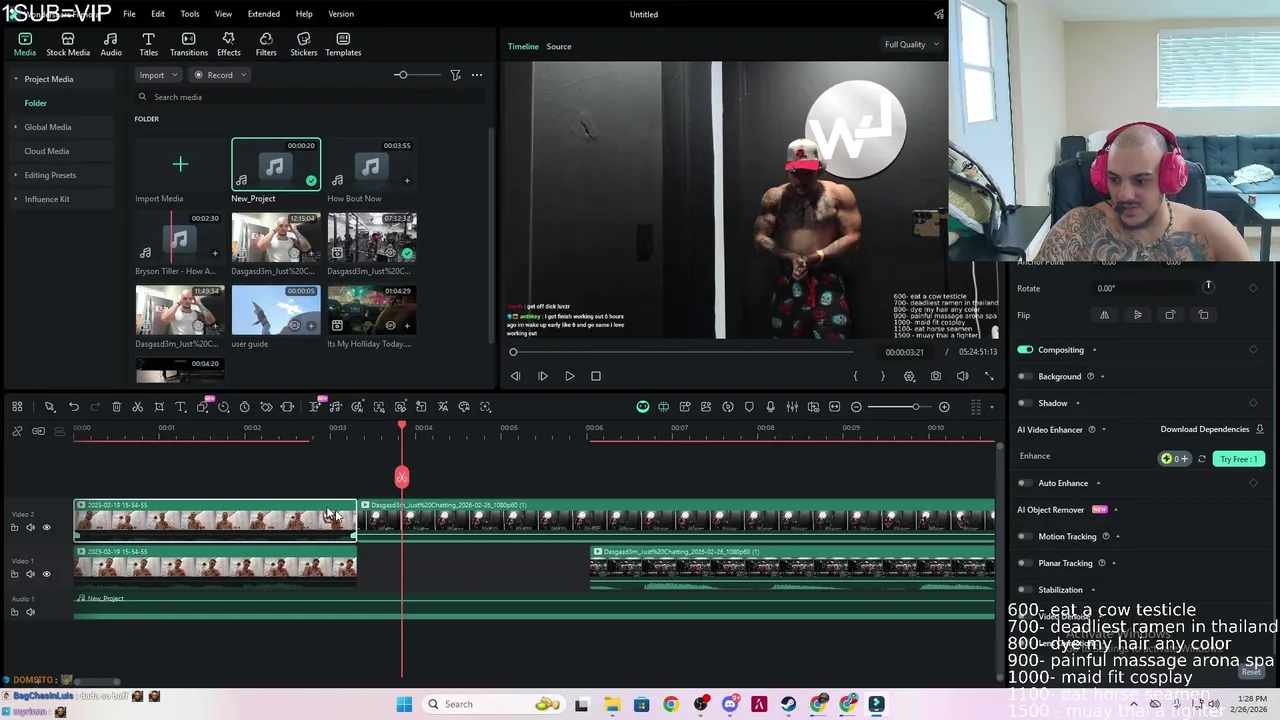This screenshot has height=720, width=1280.
Task: Collapse the AI Video Enhancer section
Action: (1104, 429)
